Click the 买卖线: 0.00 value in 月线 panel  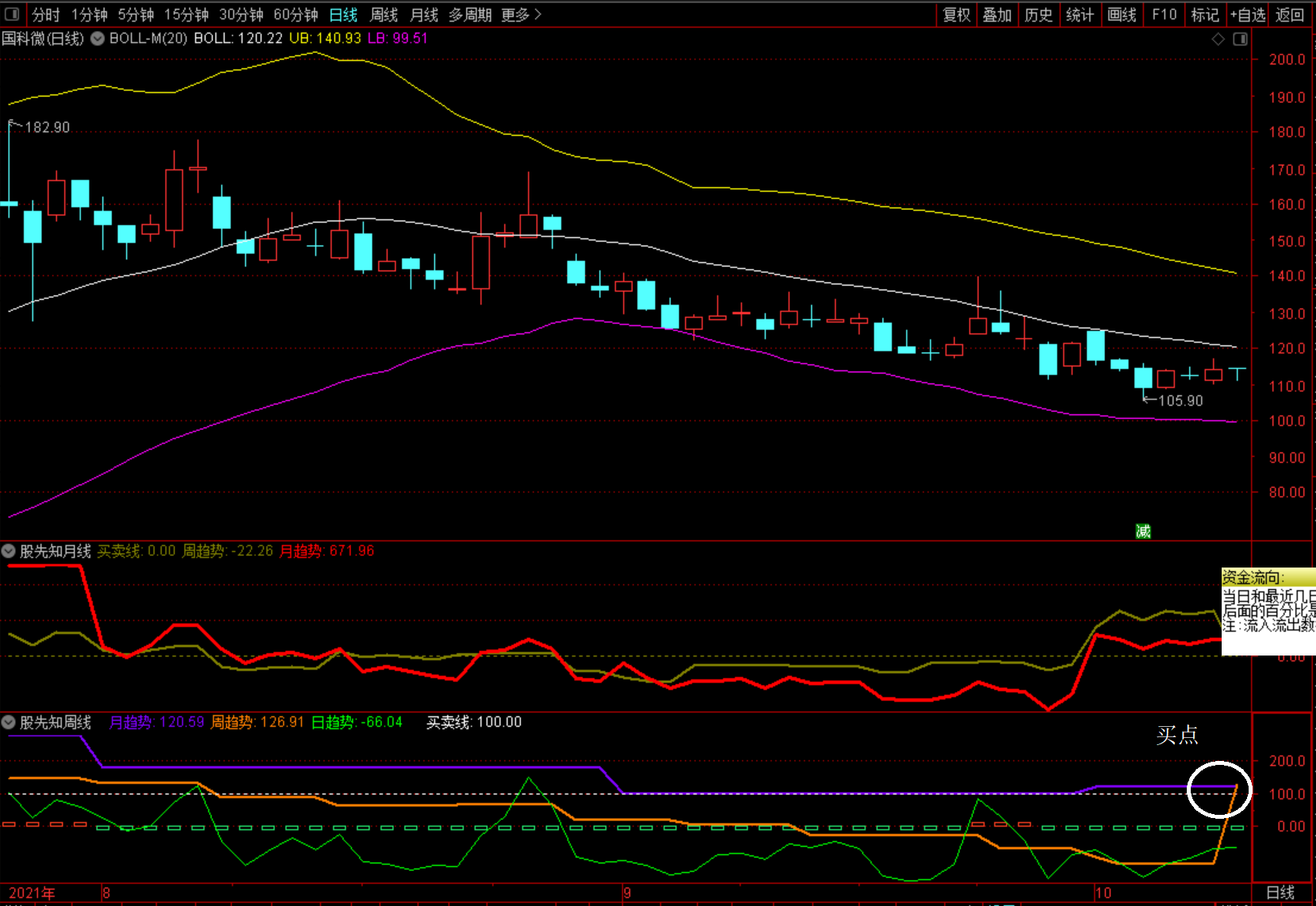136,550
